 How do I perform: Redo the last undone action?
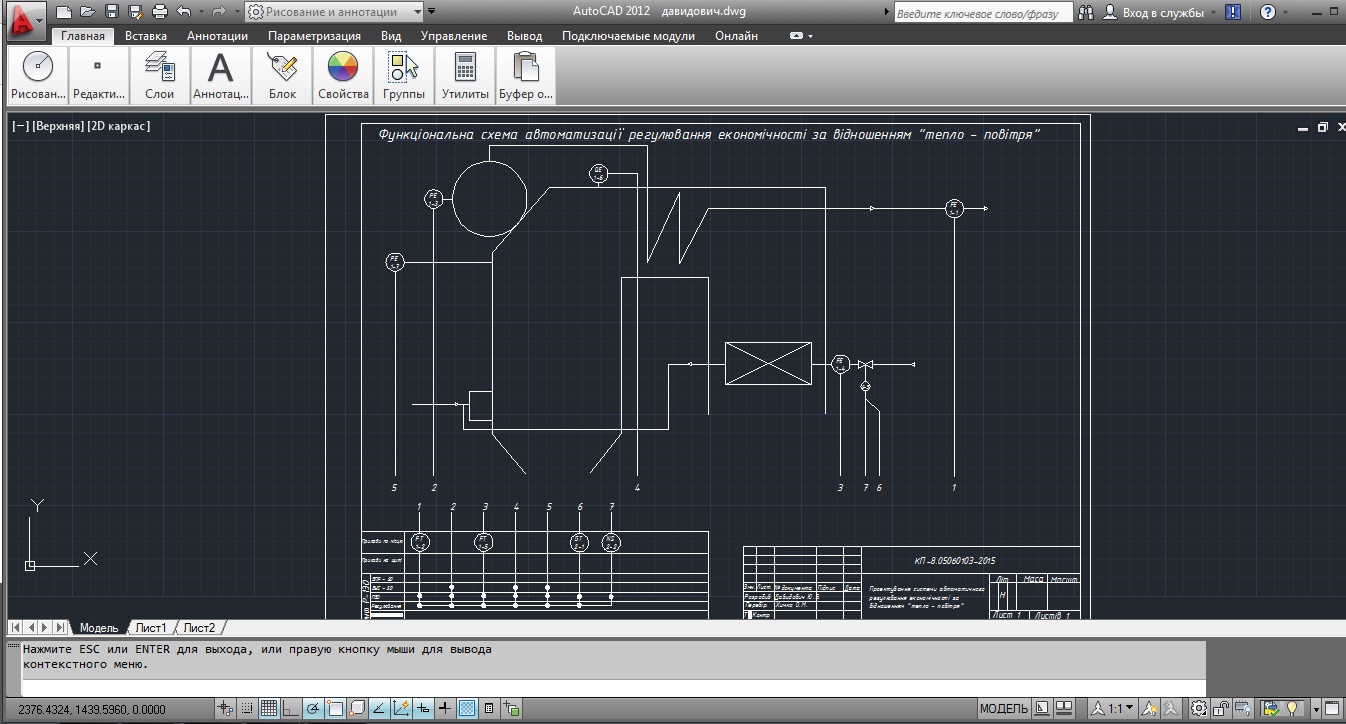click(218, 12)
